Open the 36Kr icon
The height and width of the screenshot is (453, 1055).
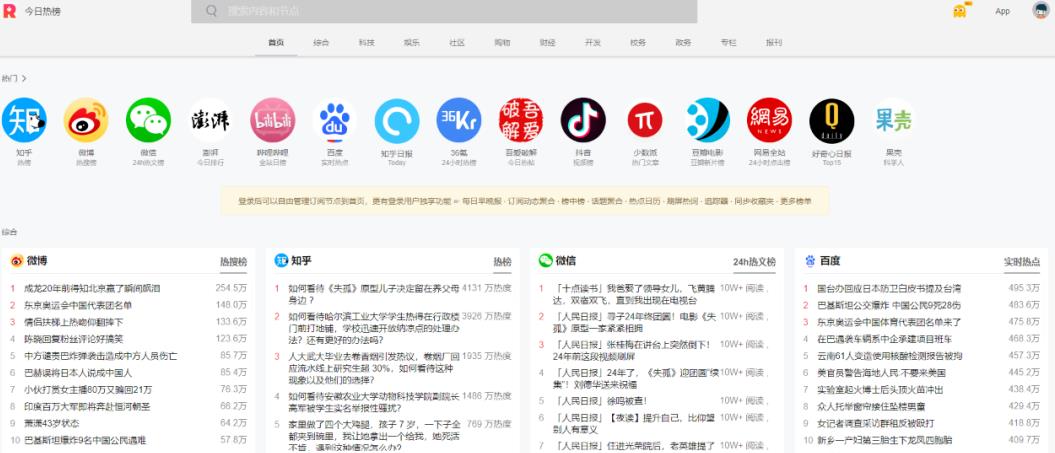(x=459, y=120)
